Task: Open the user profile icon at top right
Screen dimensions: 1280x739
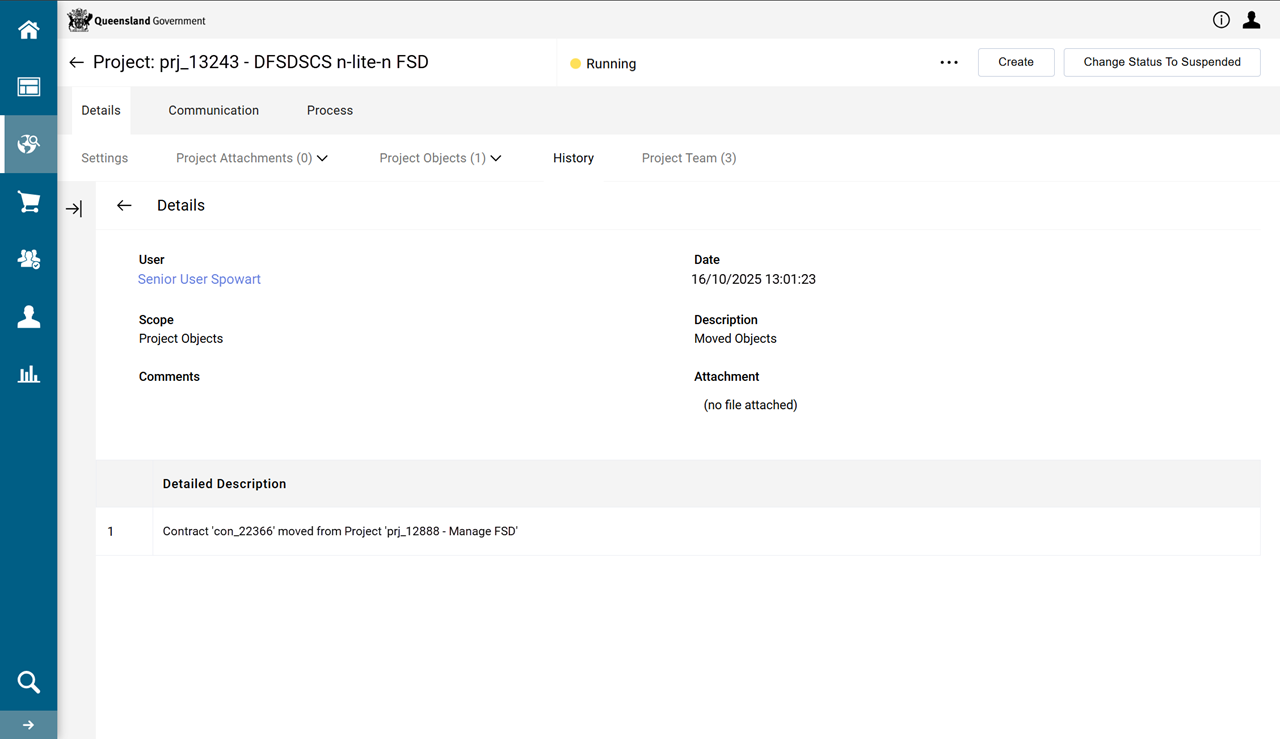Action: tap(1251, 20)
